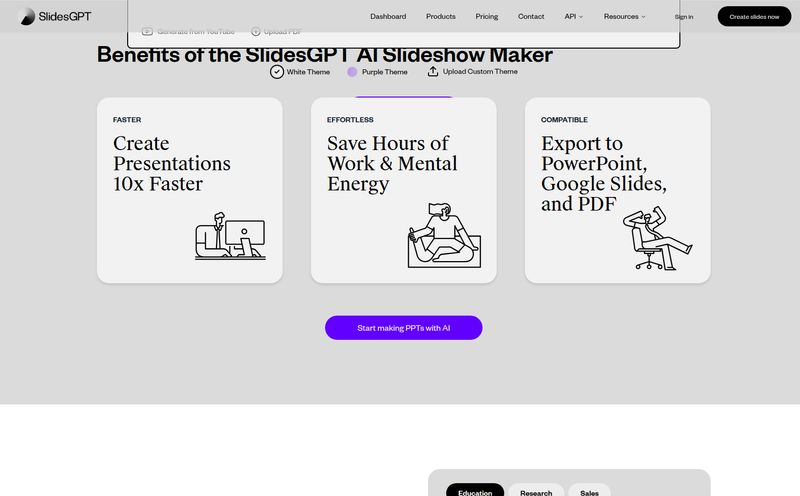Click the FASTER label
The width and height of the screenshot is (800, 496).
point(127,119)
